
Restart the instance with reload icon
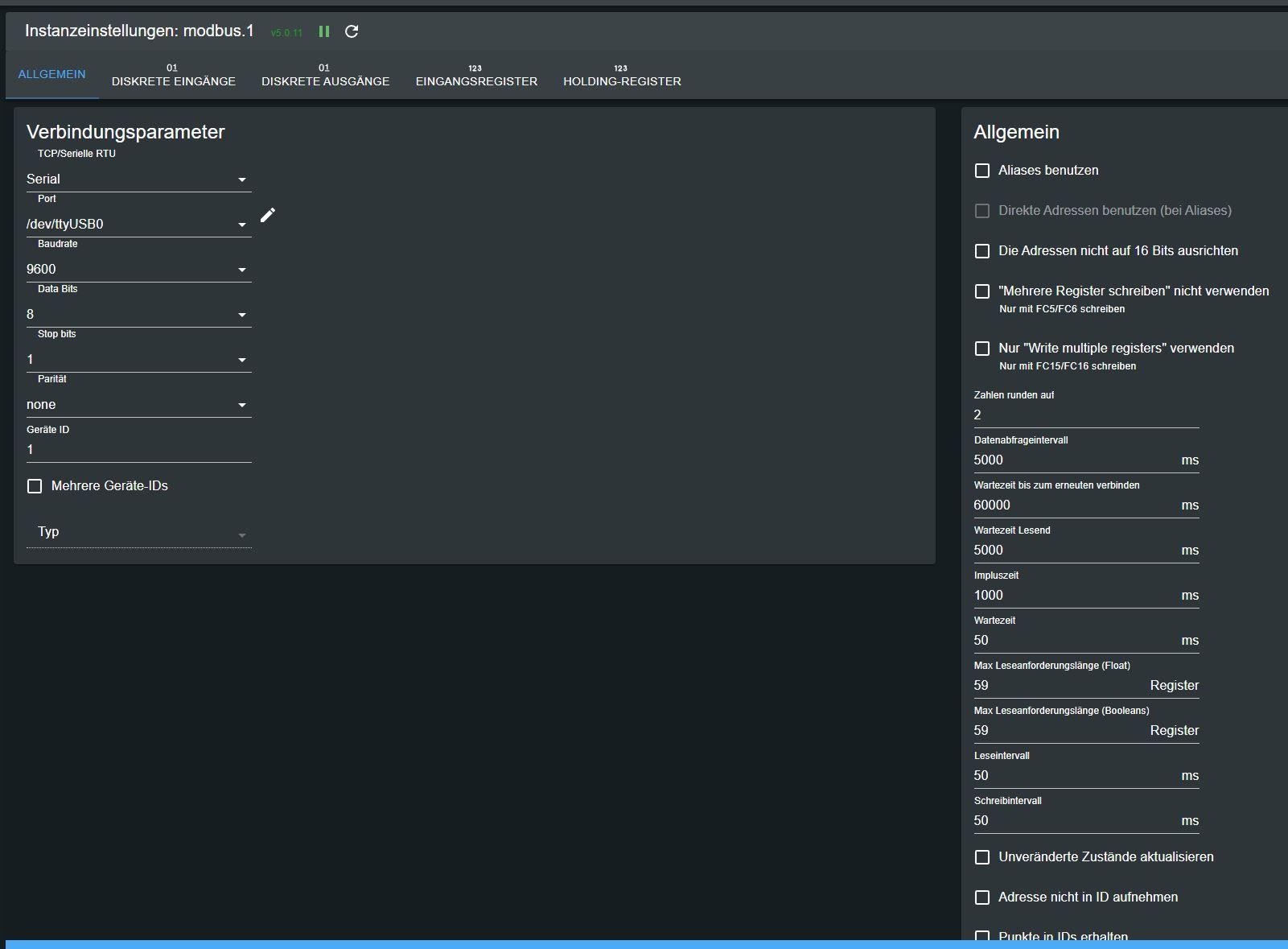pos(352,31)
